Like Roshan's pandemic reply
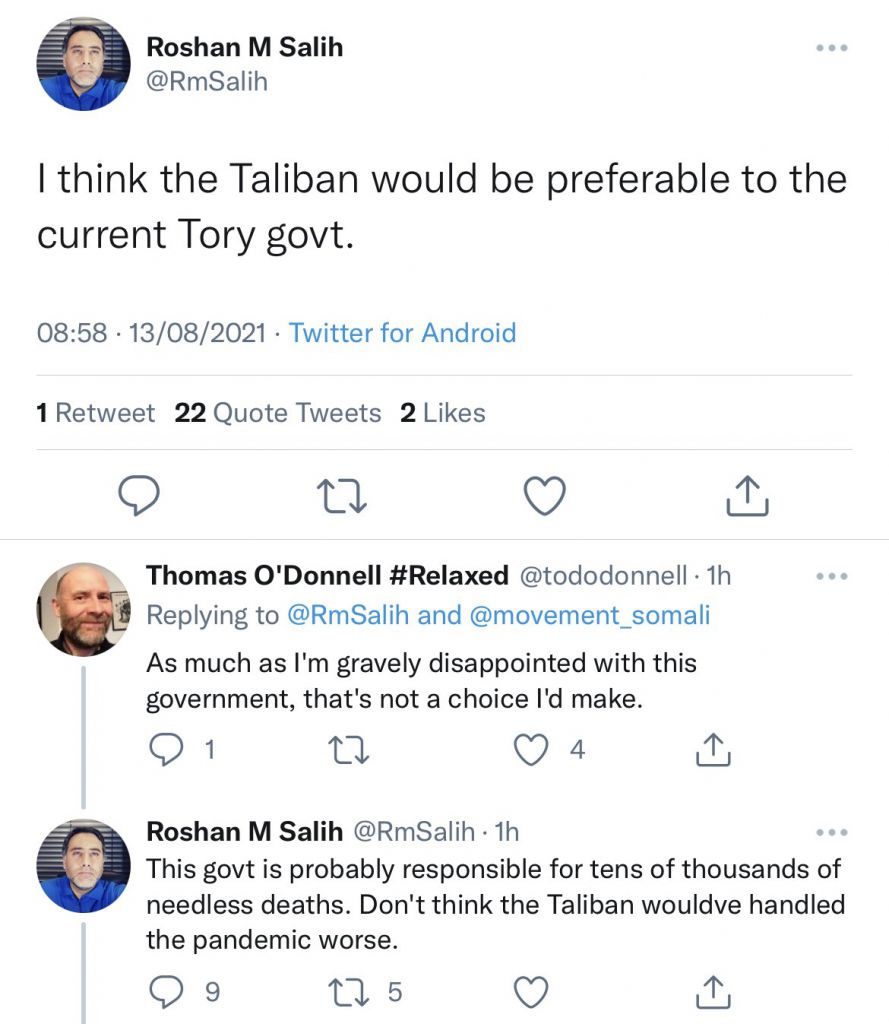889x1024 pixels. pos(531,992)
